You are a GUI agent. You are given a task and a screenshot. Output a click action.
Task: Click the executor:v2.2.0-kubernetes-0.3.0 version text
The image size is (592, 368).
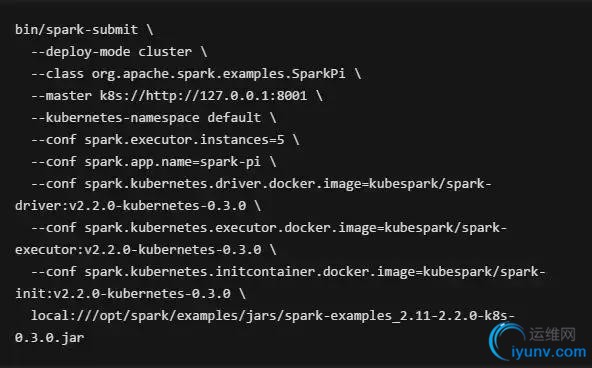pyautogui.click(x=138, y=249)
